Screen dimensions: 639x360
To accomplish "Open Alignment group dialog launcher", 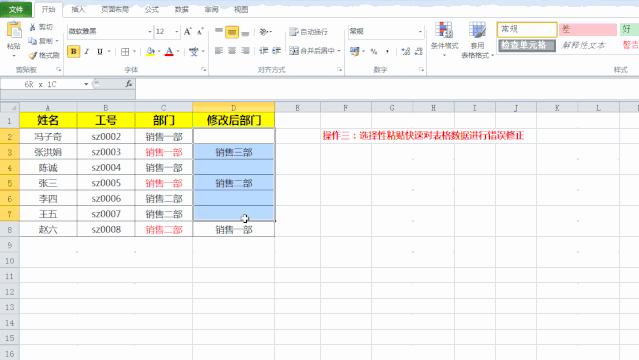I will [x=339, y=70].
